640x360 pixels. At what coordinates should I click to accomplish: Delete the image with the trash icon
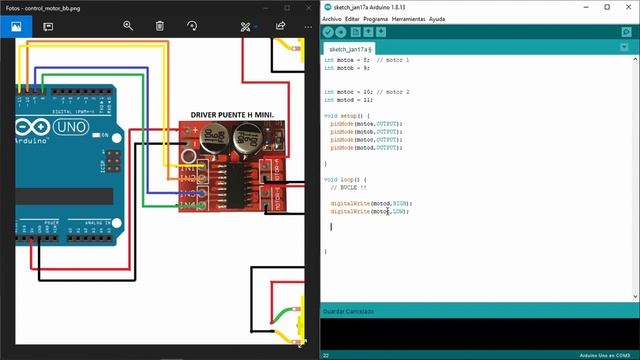[160, 26]
